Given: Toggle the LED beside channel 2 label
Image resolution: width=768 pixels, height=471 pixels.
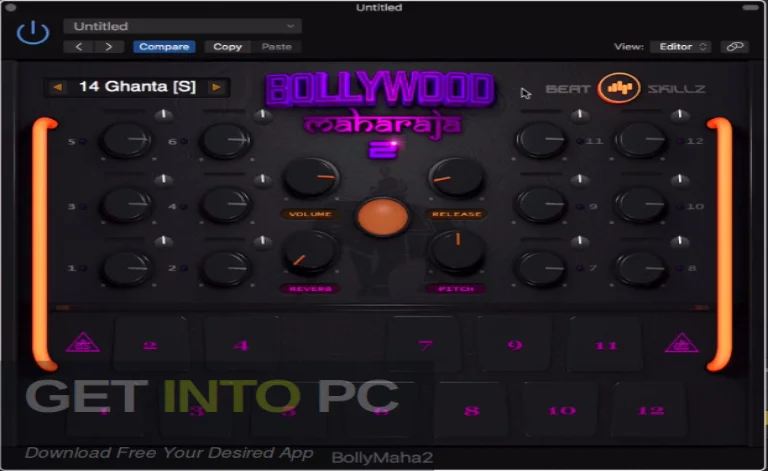Looking at the screenshot, I should 183,268.
